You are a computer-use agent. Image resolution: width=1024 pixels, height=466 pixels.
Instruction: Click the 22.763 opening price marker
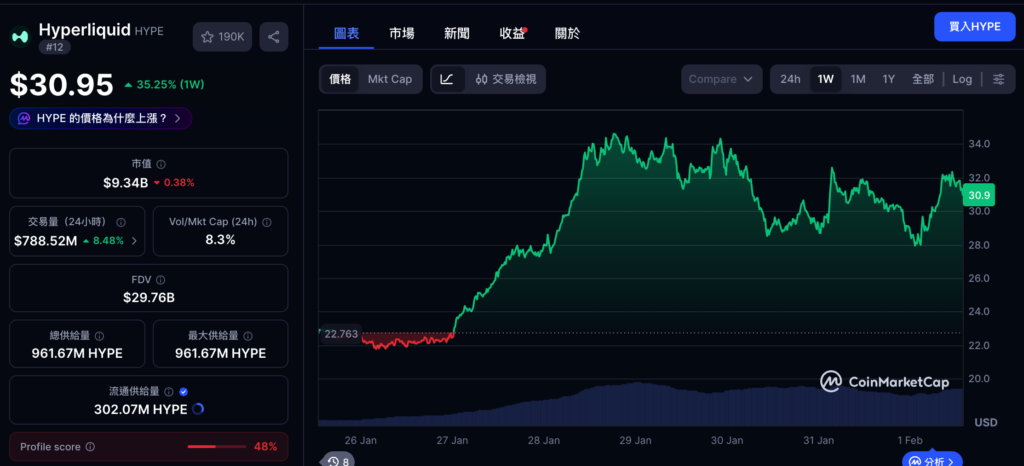(341, 334)
